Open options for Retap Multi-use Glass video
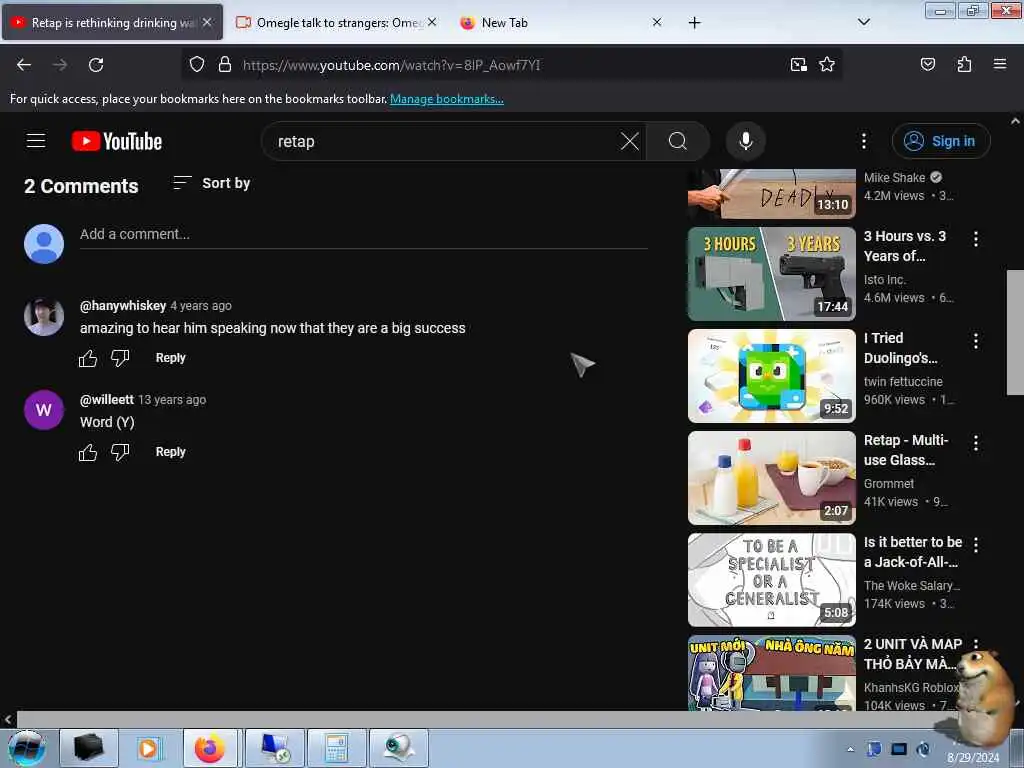Viewport: 1024px width, 768px height. click(x=976, y=443)
